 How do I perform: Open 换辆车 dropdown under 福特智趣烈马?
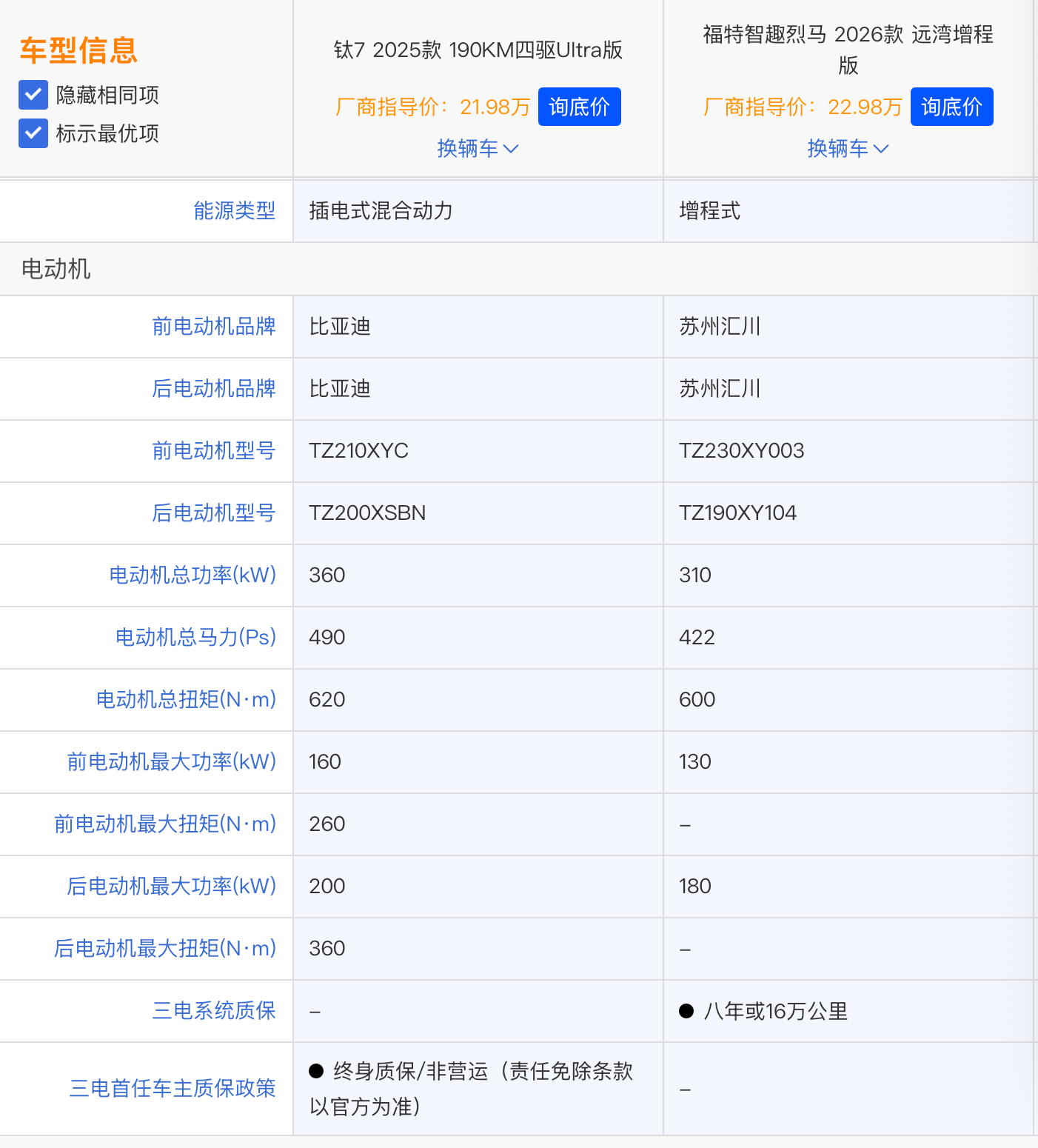(848, 148)
